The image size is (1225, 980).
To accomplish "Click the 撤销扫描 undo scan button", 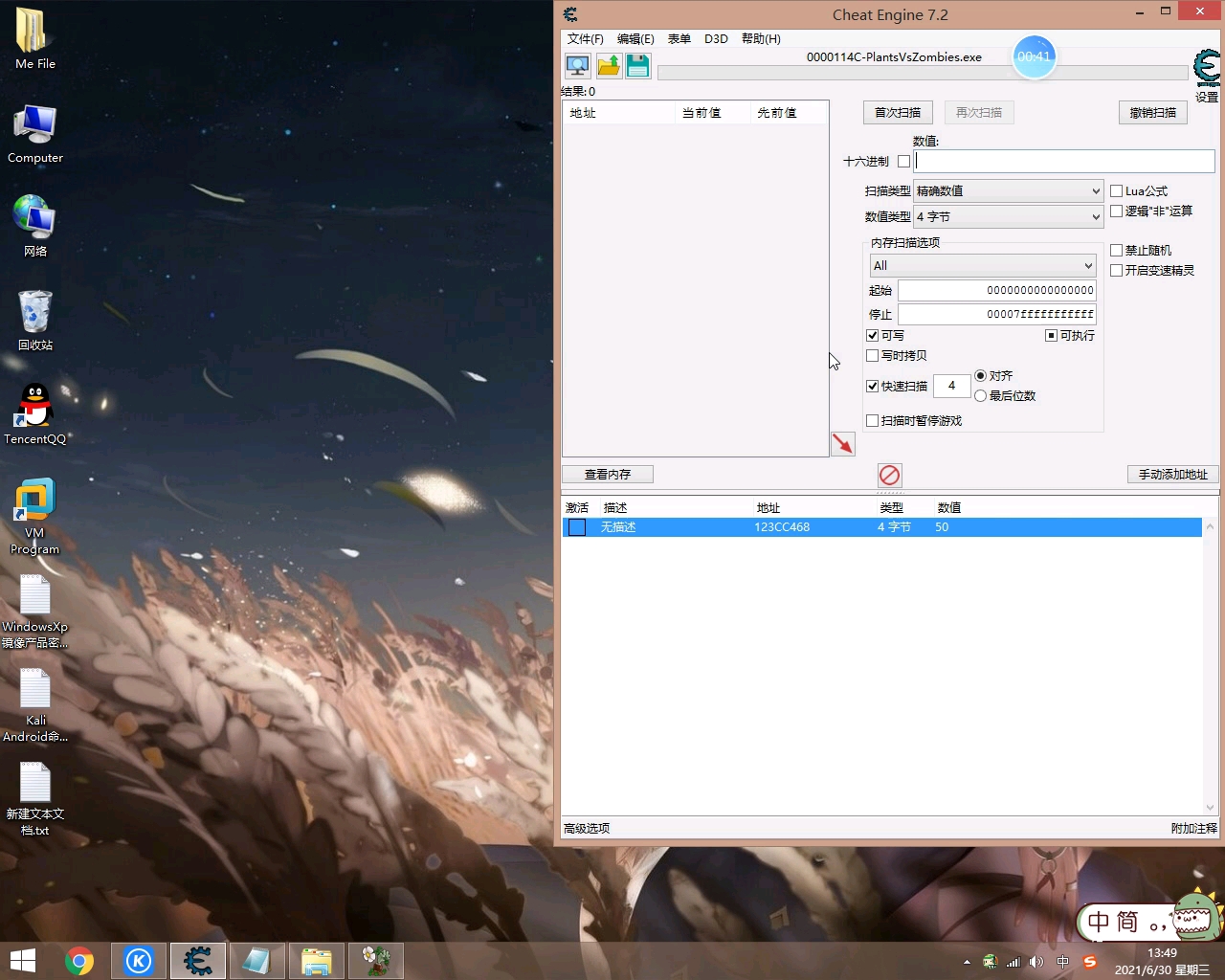I will [x=1153, y=113].
